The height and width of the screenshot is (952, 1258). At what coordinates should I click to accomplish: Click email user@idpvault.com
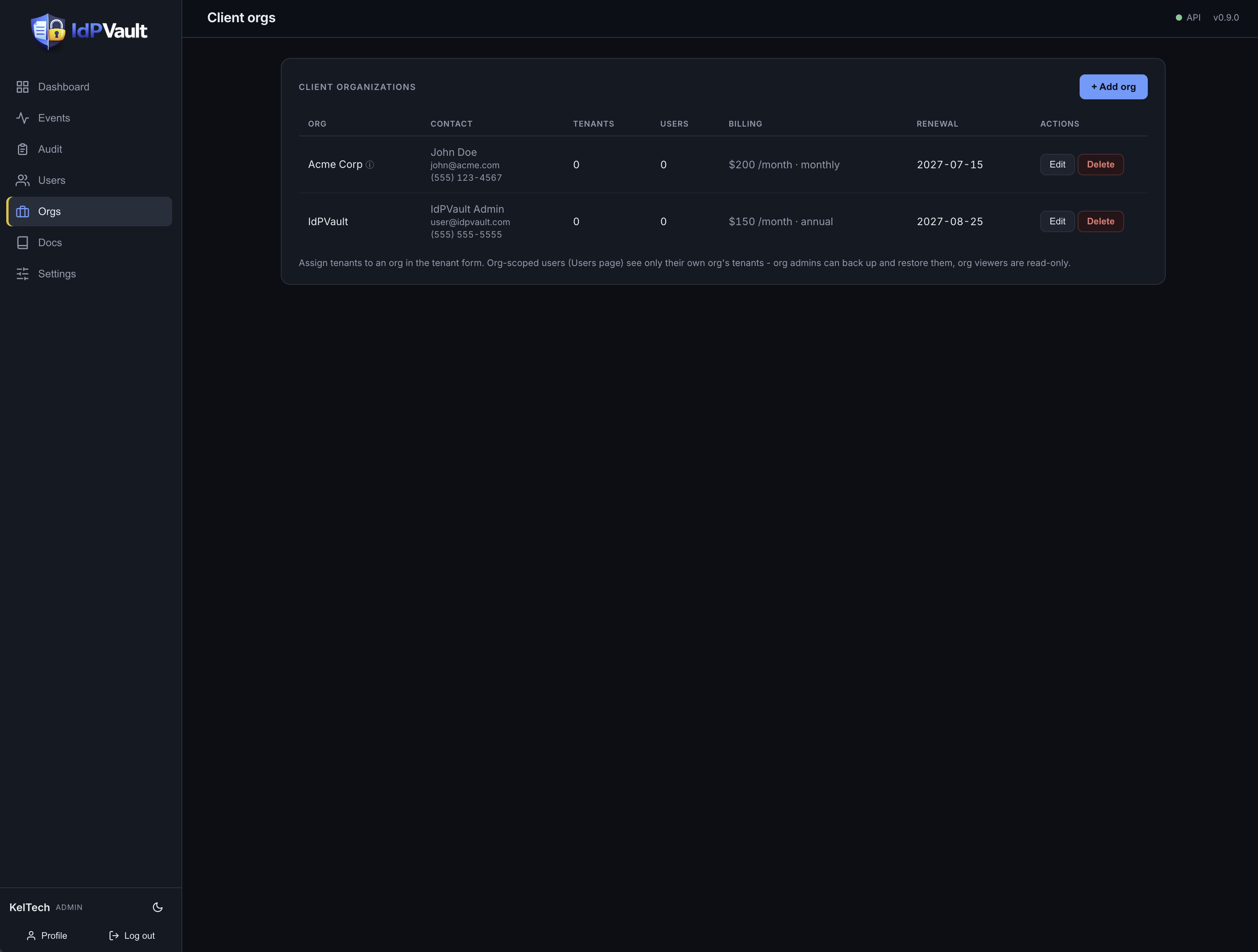coord(470,222)
